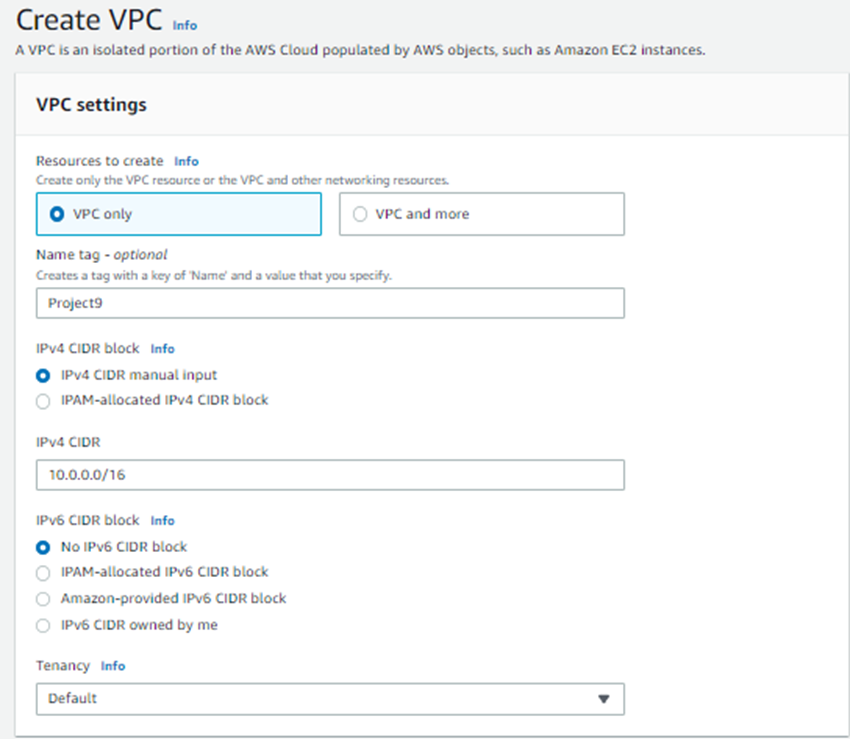Select the VPC only radio button
The image size is (850, 739).
57,214
